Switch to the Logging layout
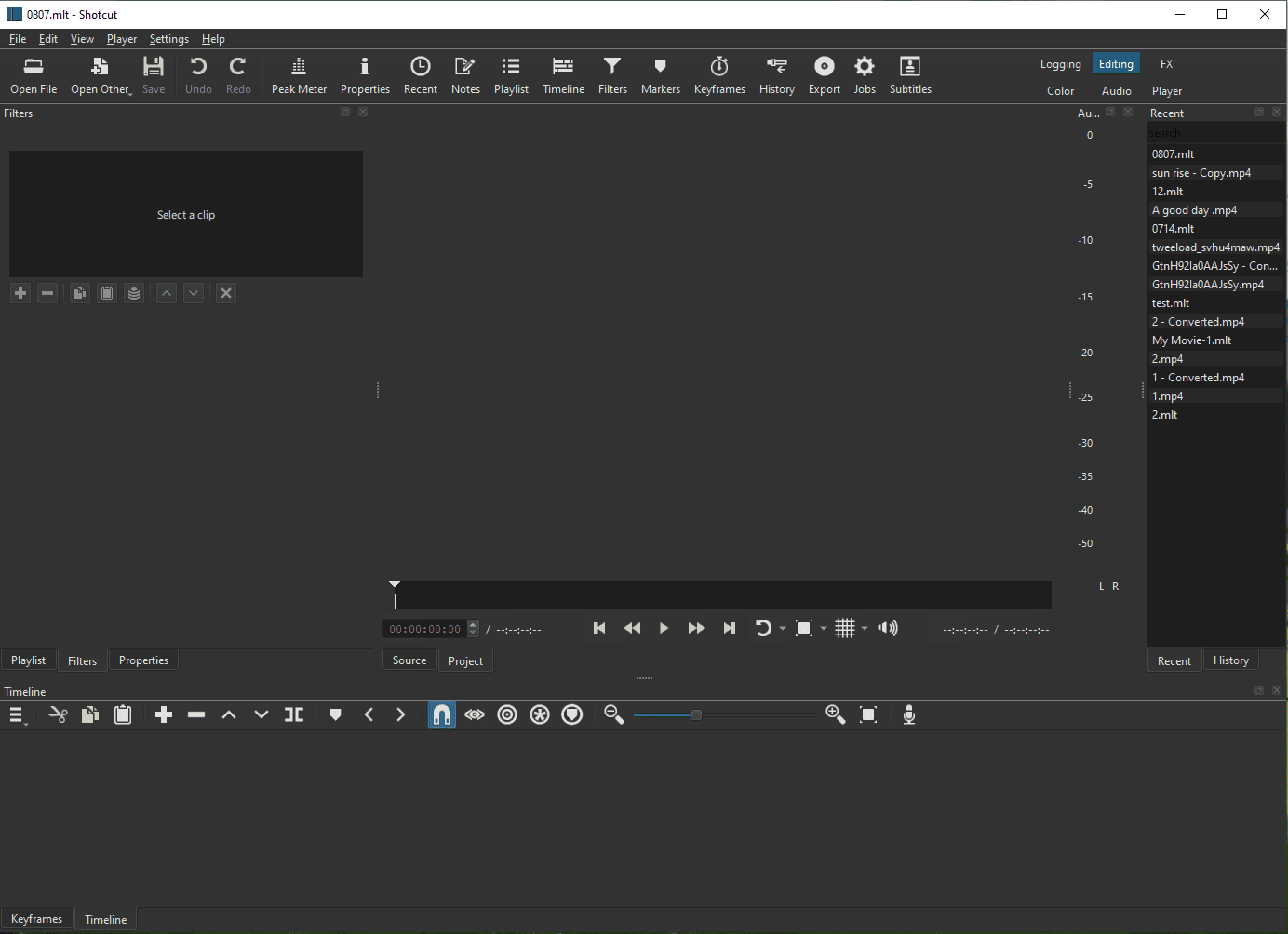 pos(1061,64)
